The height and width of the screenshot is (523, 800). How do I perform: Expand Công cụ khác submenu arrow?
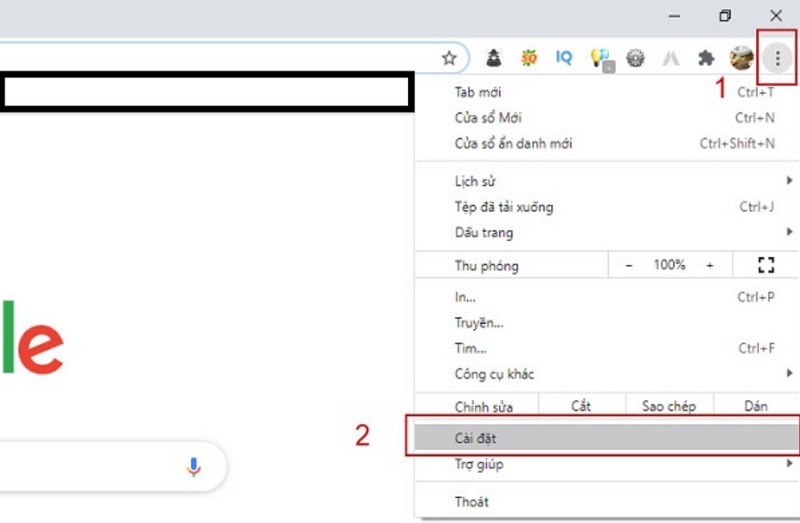789,373
